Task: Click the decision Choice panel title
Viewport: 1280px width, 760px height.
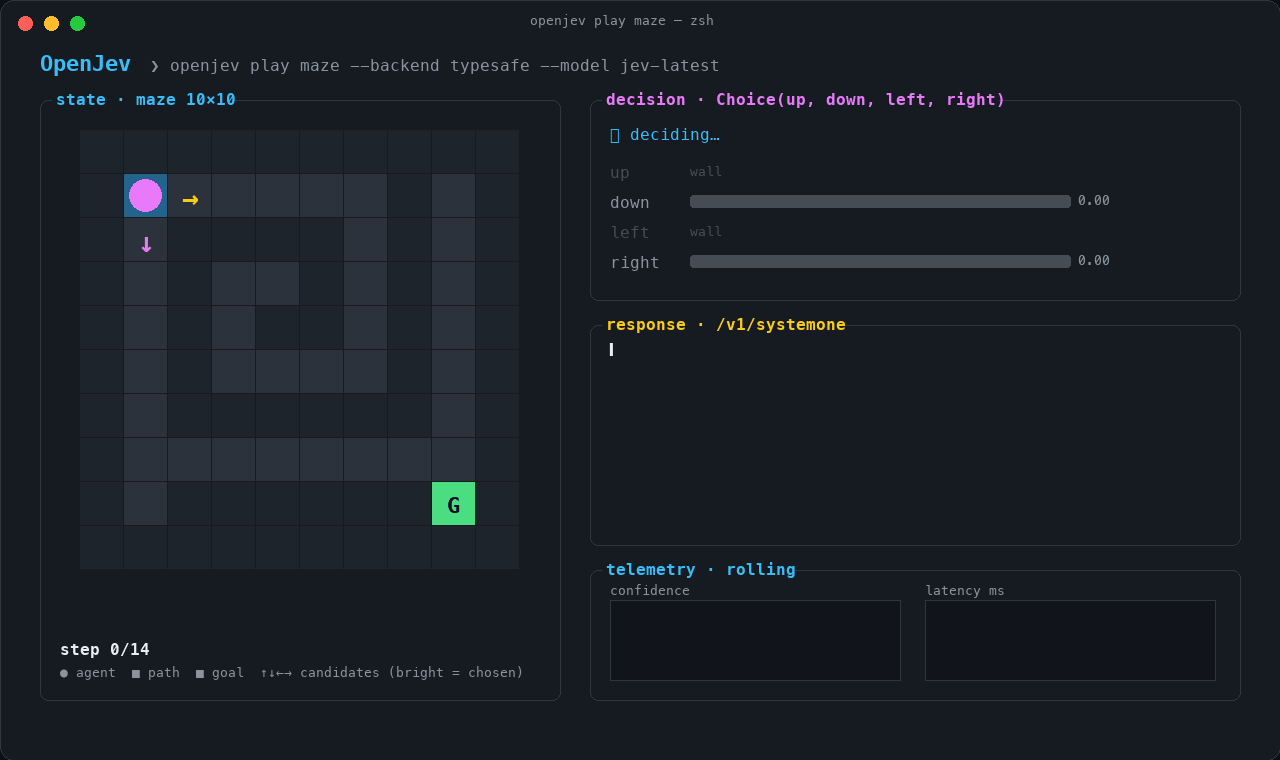Action: 806,100
